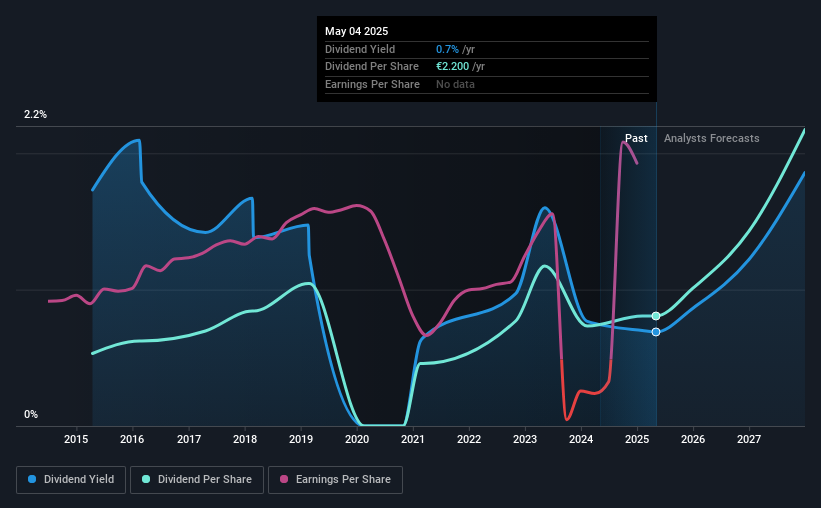Select the teal Dividend Per Share data point
The height and width of the screenshot is (508, 821).
[656, 316]
